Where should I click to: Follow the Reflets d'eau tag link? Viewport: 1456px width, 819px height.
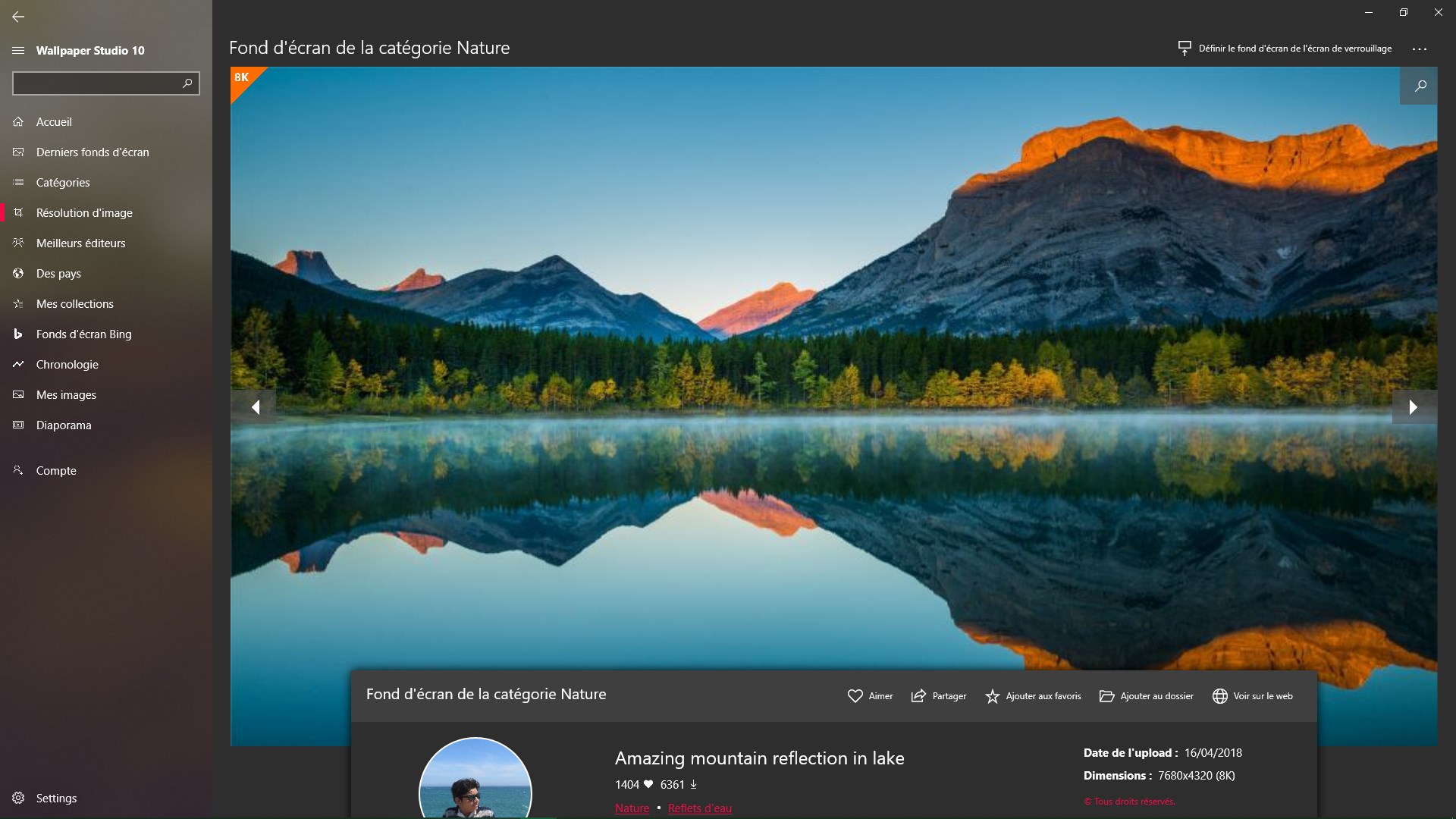coord(699,808)
